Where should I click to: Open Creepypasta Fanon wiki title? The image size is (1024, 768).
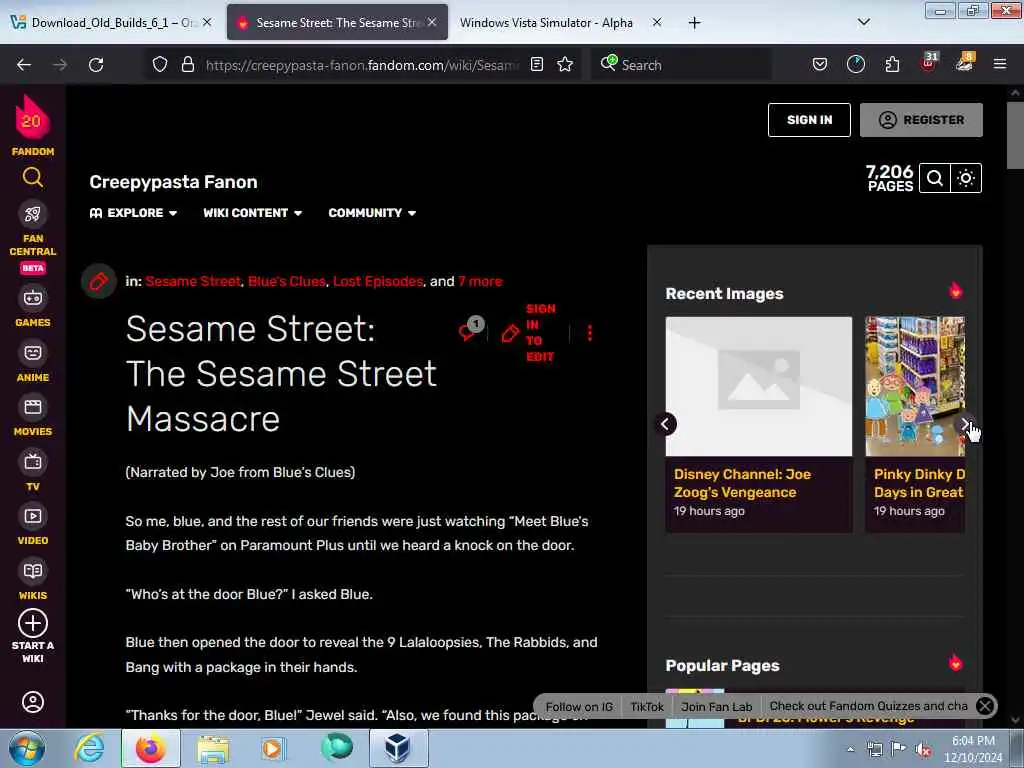[173, 182]
